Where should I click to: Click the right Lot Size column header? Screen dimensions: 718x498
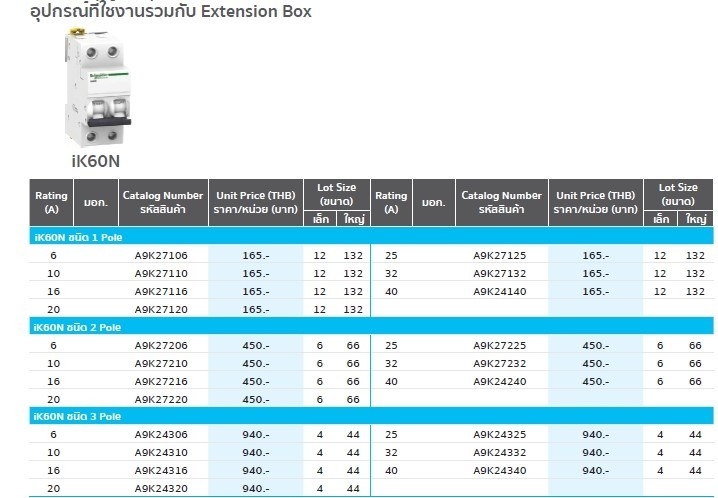click(x=678, y=195)
